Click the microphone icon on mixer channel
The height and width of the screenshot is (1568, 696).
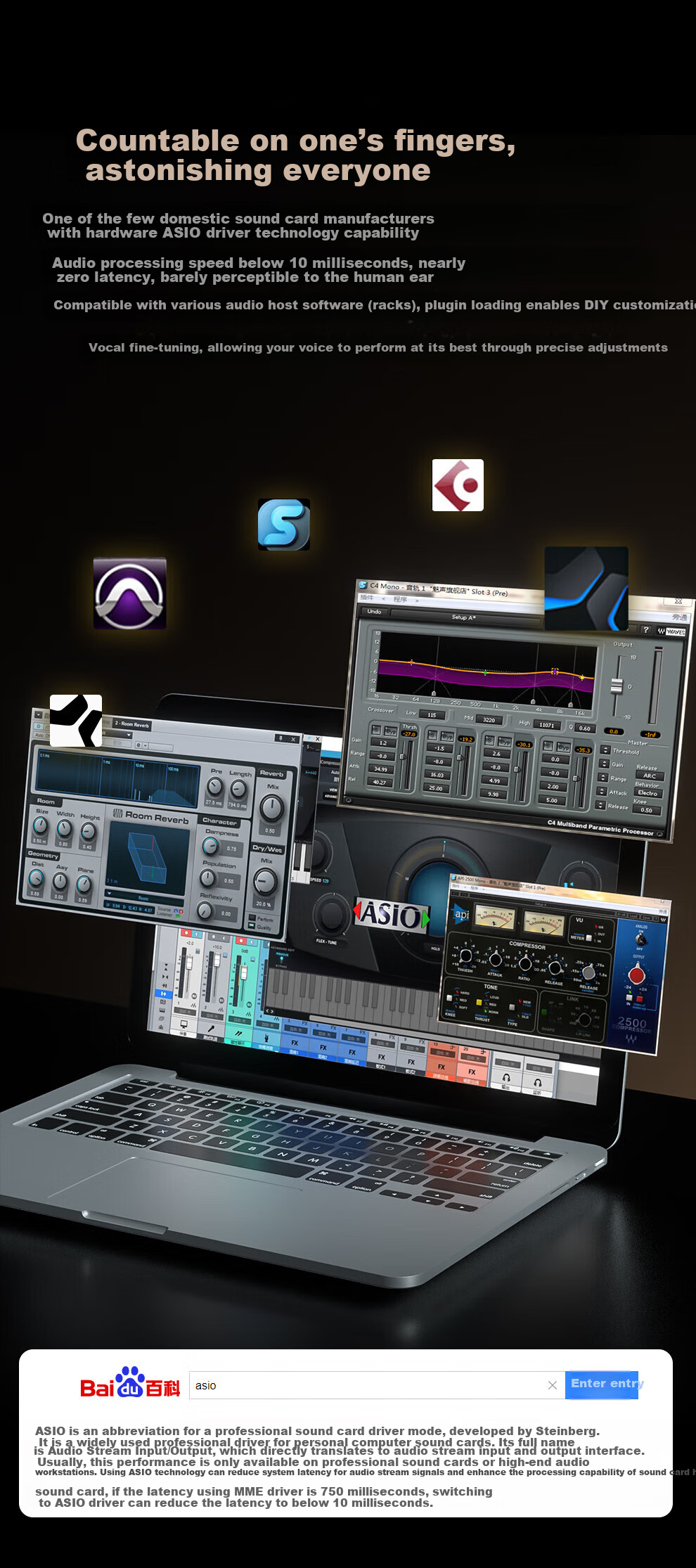coord(212,1028)
